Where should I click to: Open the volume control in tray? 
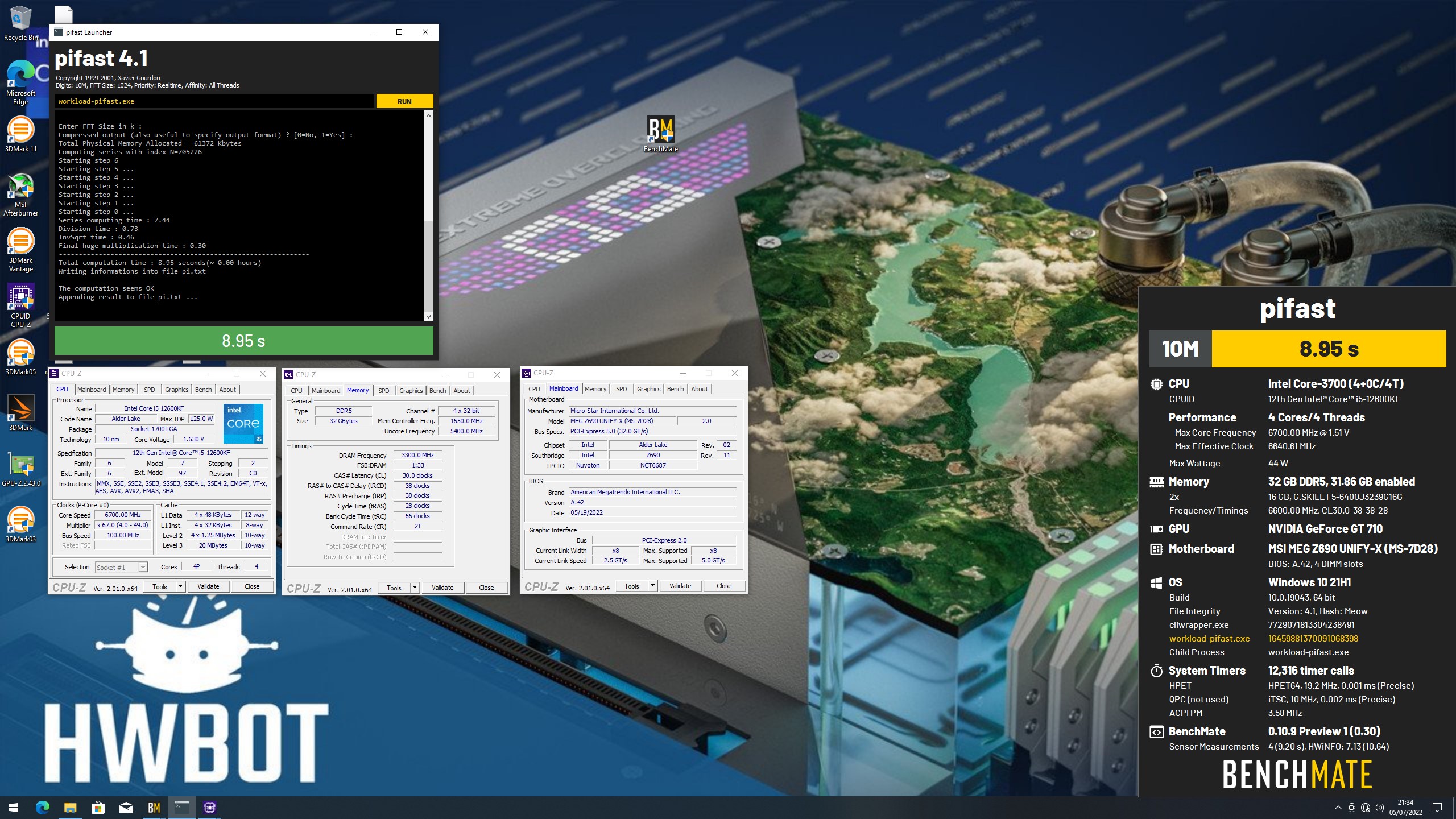pos(1379,808)
